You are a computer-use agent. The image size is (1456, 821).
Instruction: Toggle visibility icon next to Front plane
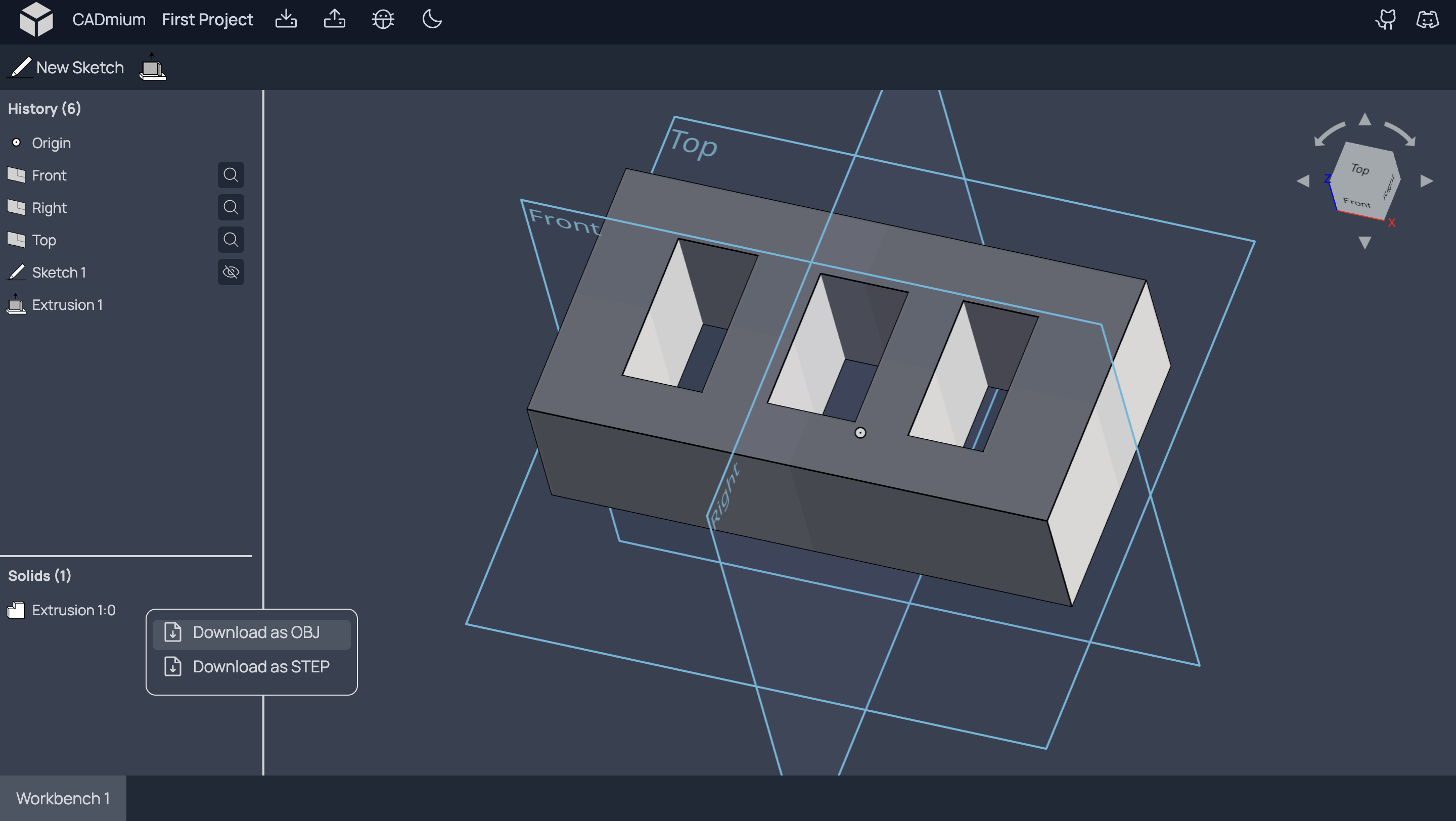coord(230,175)
